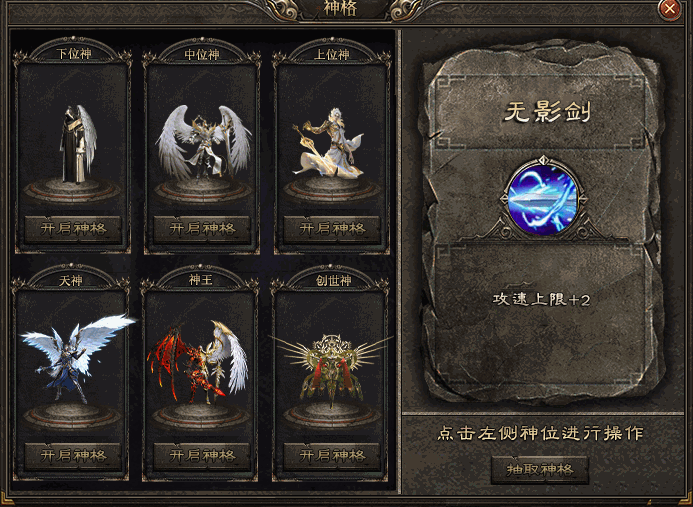The width and height of the screenshot is (693, 507).
Task: Click 开启神格 under 中位神
Action: click(202, 229)
